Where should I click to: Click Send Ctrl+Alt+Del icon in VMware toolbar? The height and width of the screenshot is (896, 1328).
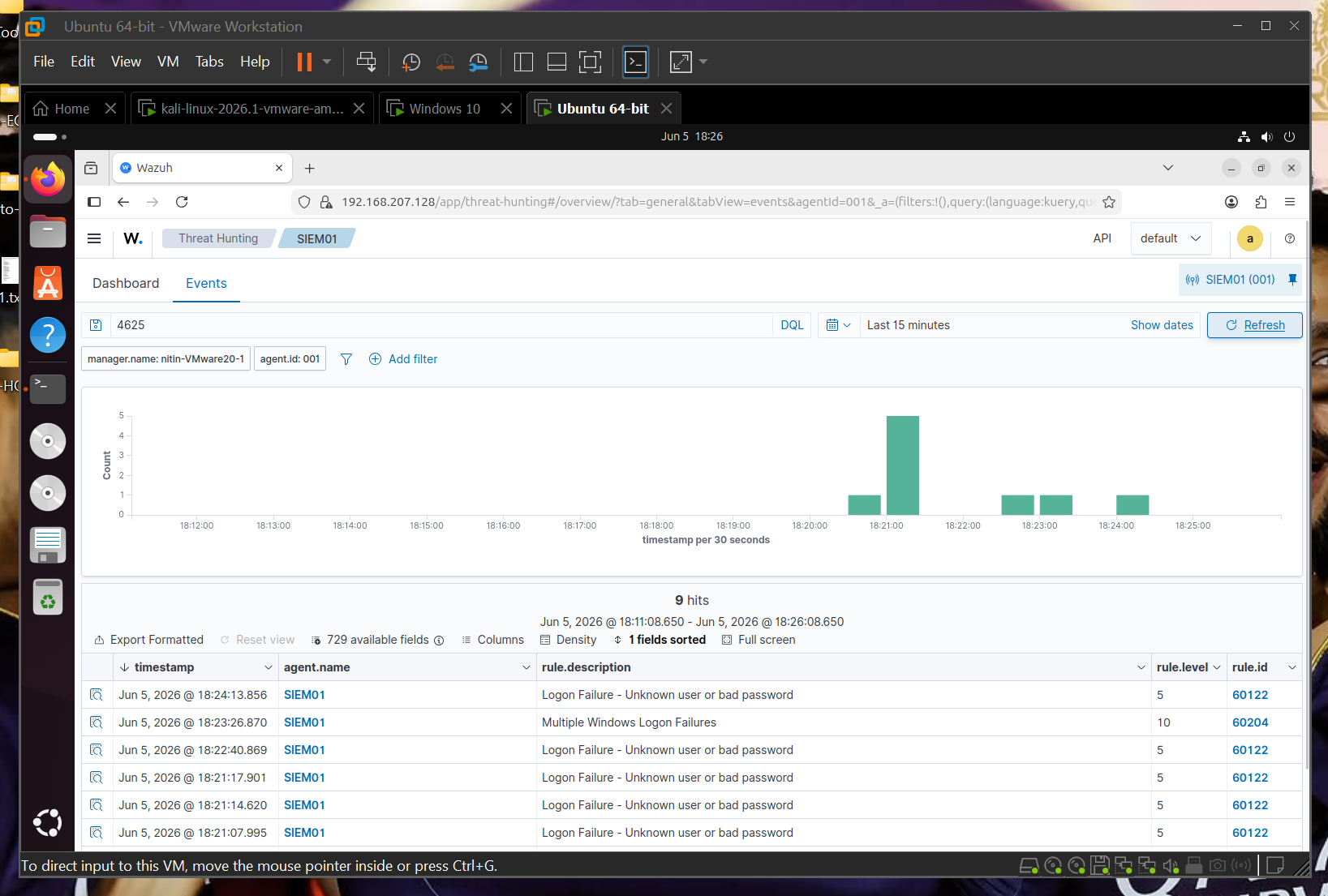(367, 62)
